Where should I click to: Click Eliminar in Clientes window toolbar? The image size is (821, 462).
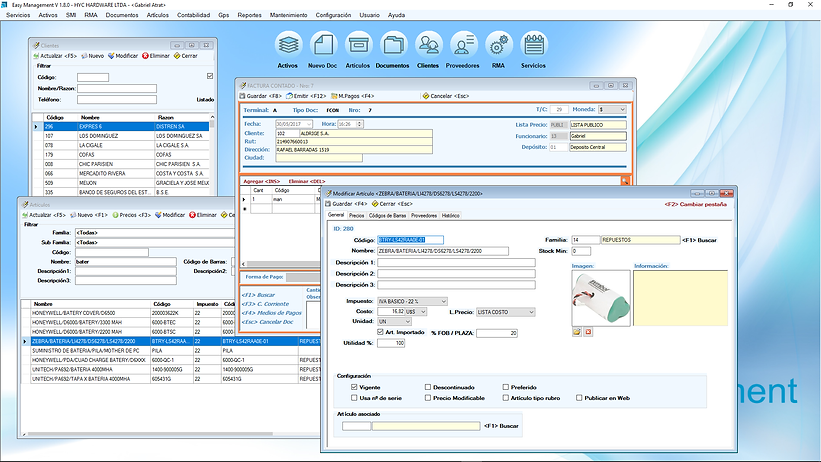[x=156, y=56]
